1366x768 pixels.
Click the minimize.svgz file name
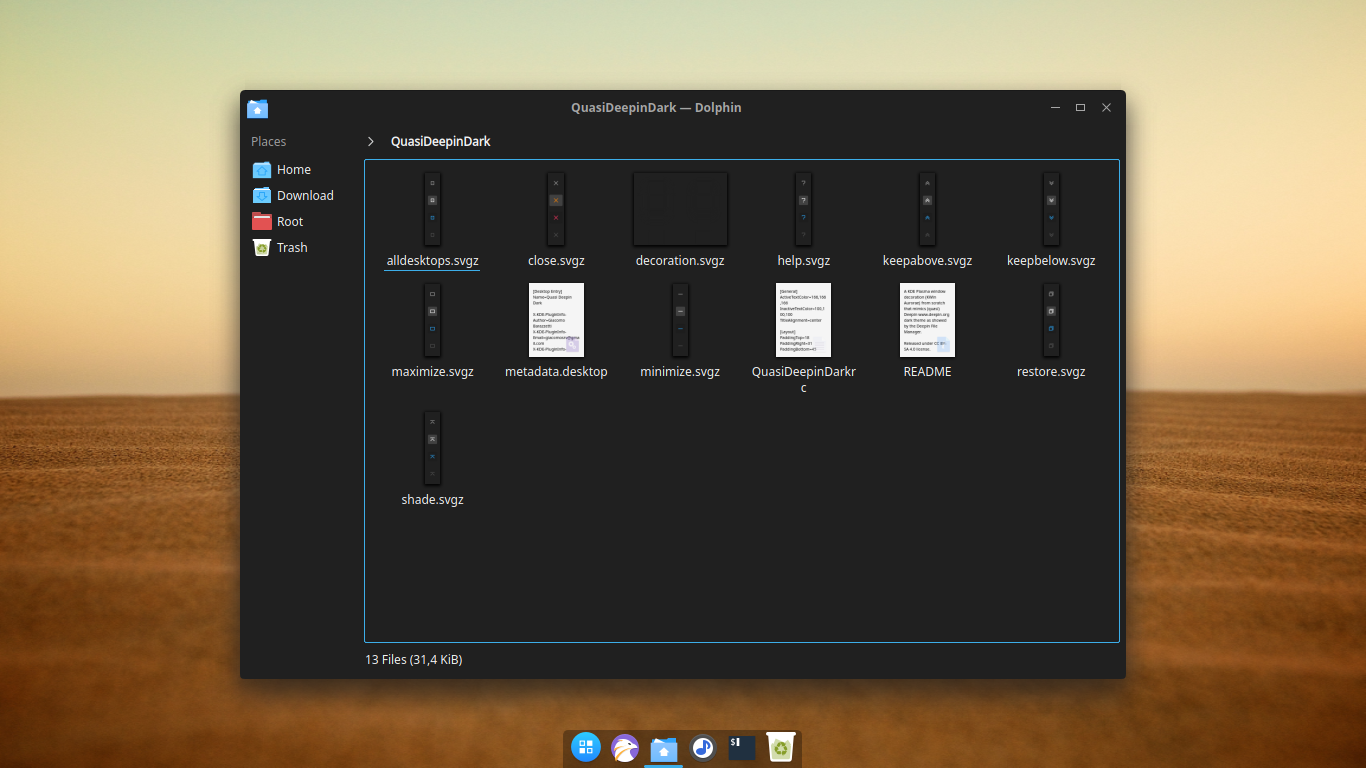click(x=680, y=372)
